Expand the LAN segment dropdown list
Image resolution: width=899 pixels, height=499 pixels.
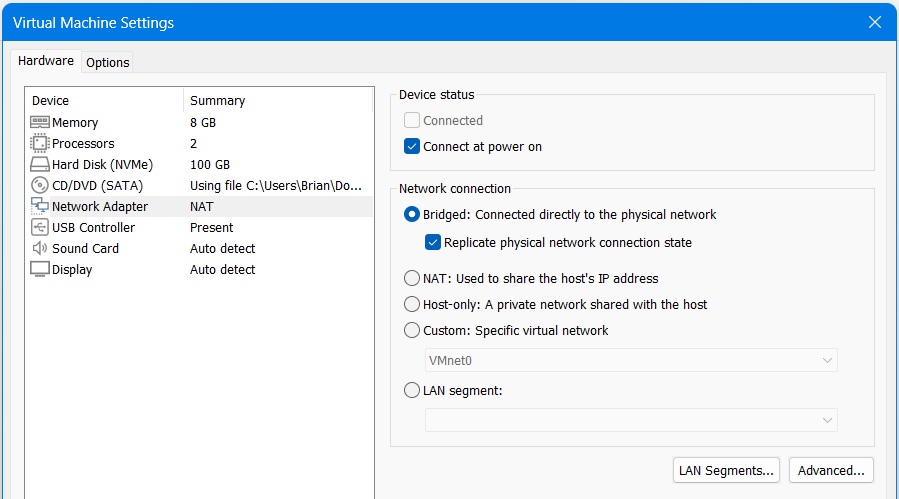click(x=630, y=420)
